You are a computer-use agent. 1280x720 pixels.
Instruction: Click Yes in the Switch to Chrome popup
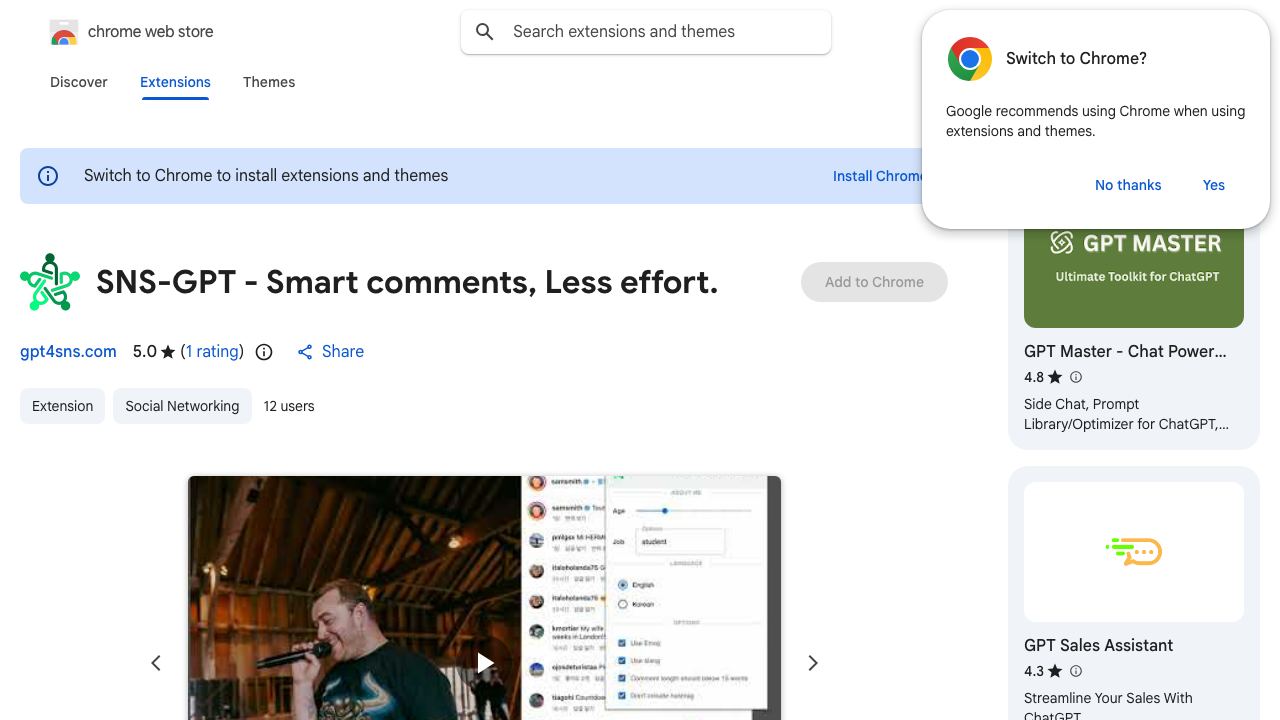(x=1214, y=185)
